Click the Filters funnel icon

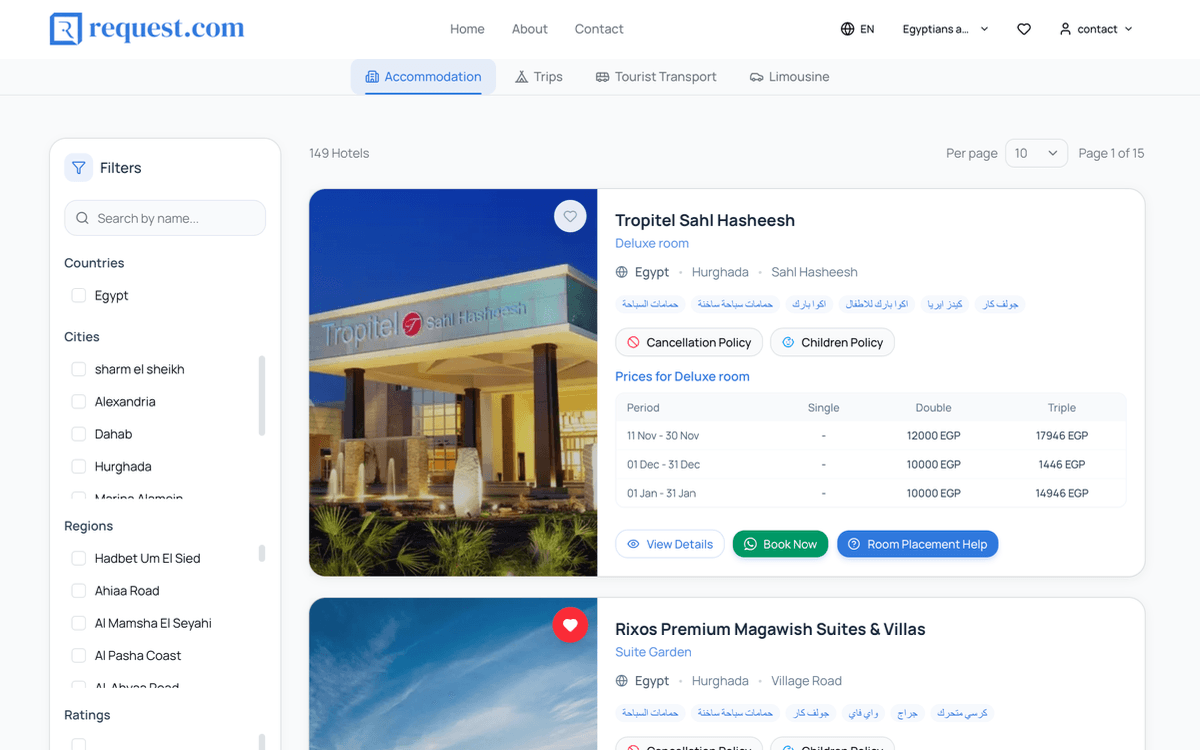(79, 168)
